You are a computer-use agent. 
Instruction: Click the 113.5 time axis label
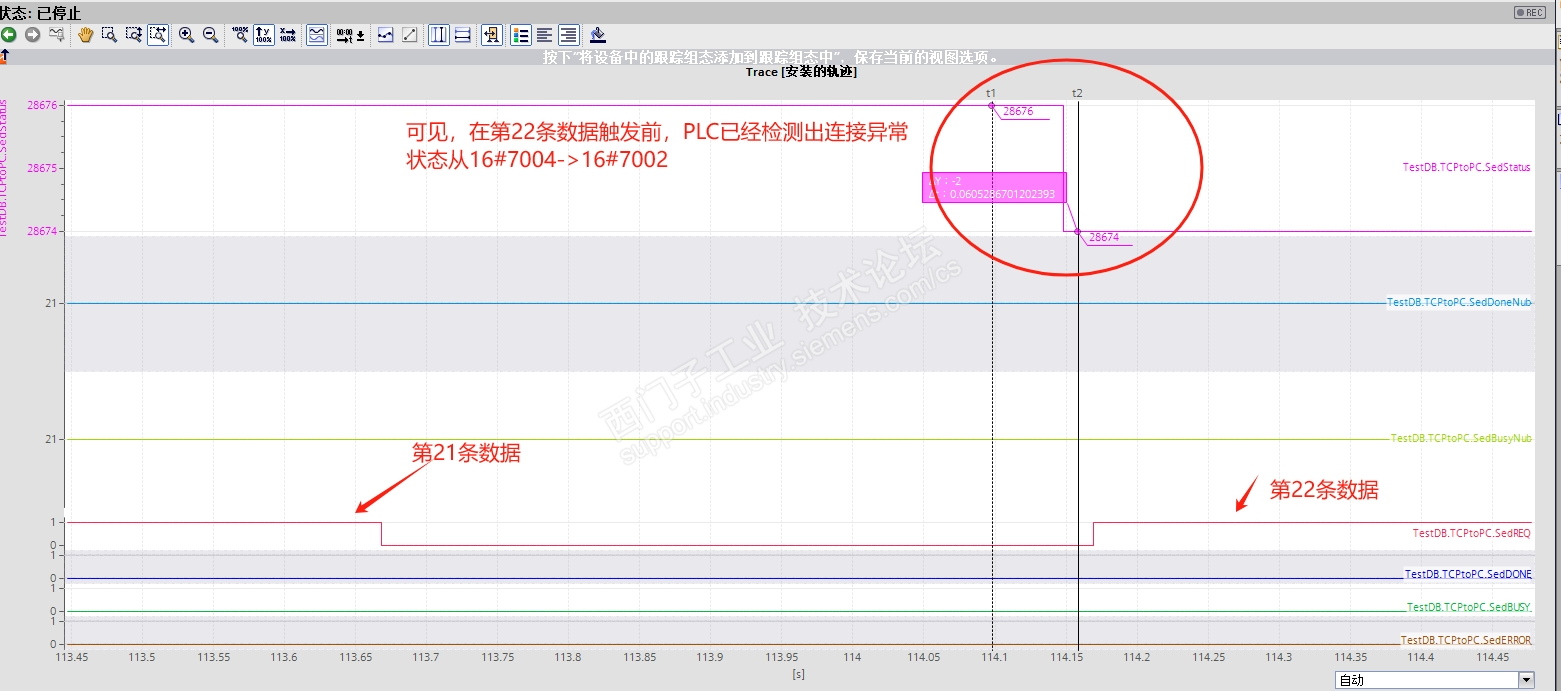143,657
